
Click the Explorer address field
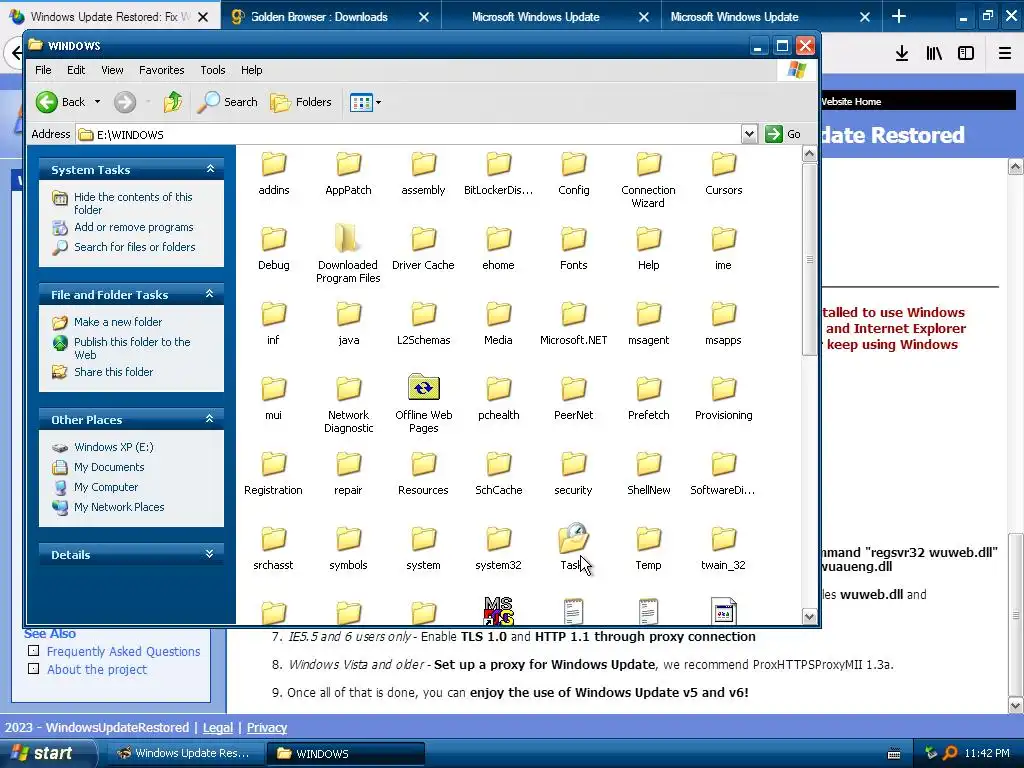[409, 134]
